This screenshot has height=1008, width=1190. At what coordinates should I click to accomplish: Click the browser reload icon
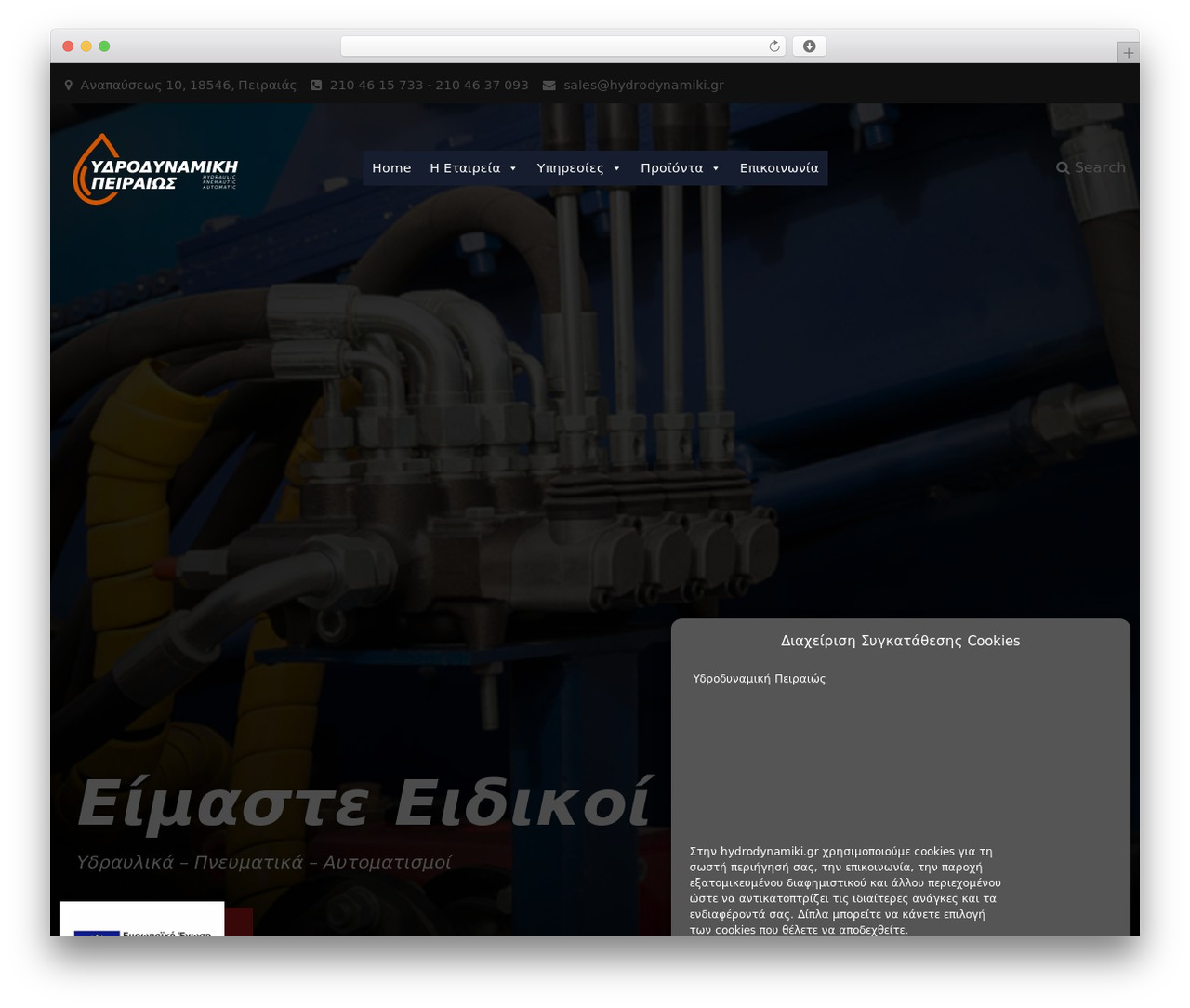[x=773, y=46]
